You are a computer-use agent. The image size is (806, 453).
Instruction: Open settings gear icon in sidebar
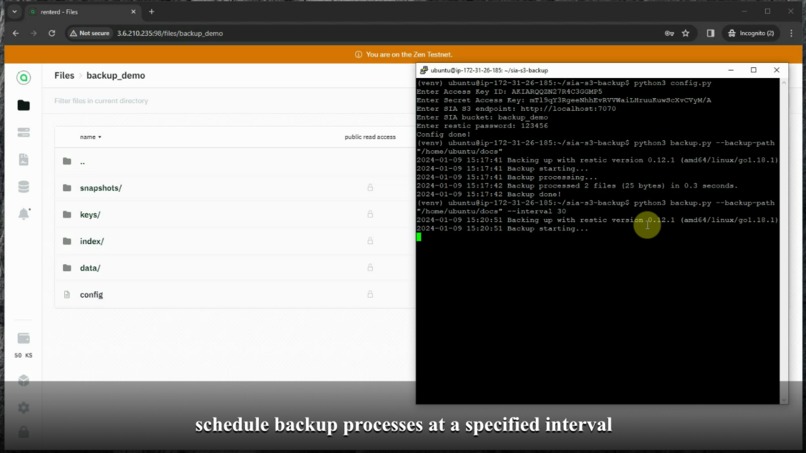[23, 408]
